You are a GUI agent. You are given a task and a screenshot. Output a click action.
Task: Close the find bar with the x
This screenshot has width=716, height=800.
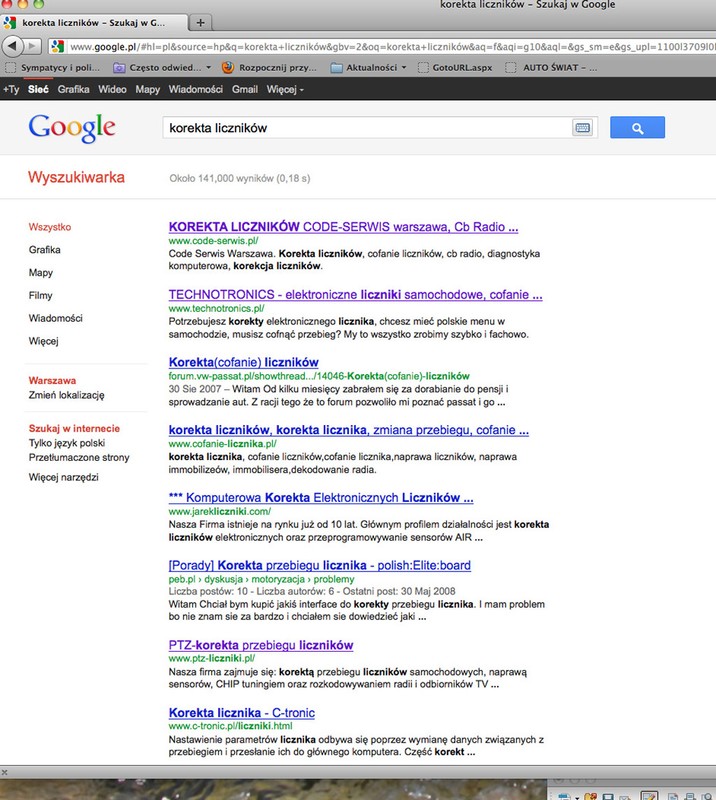4,772
